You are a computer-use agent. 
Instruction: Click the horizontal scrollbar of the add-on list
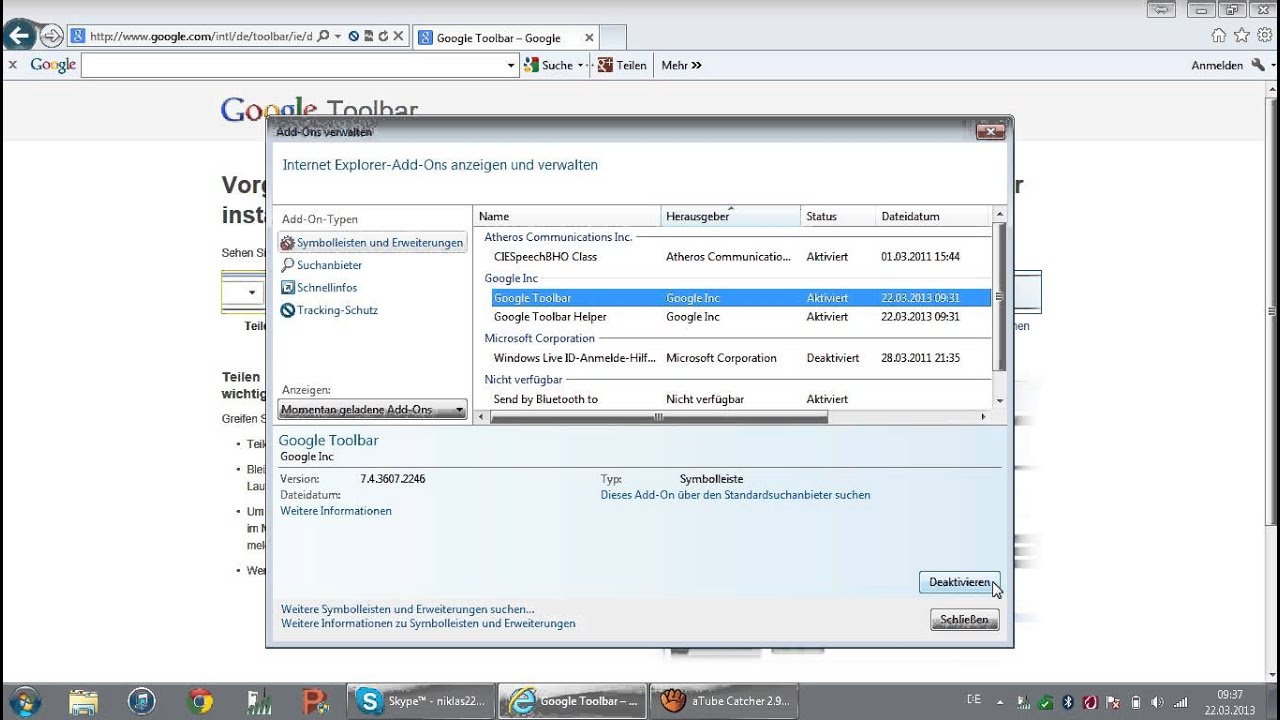point(658,417)
